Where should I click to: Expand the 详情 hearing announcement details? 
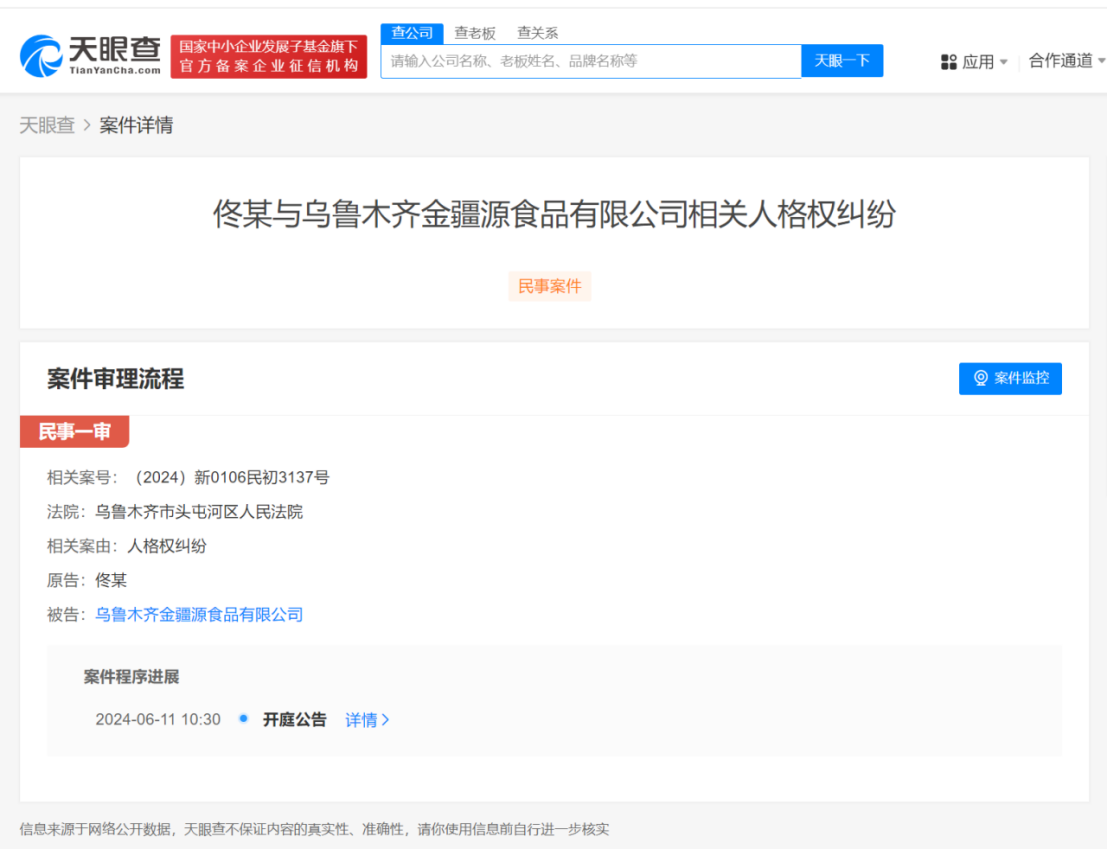click(362, 719)
